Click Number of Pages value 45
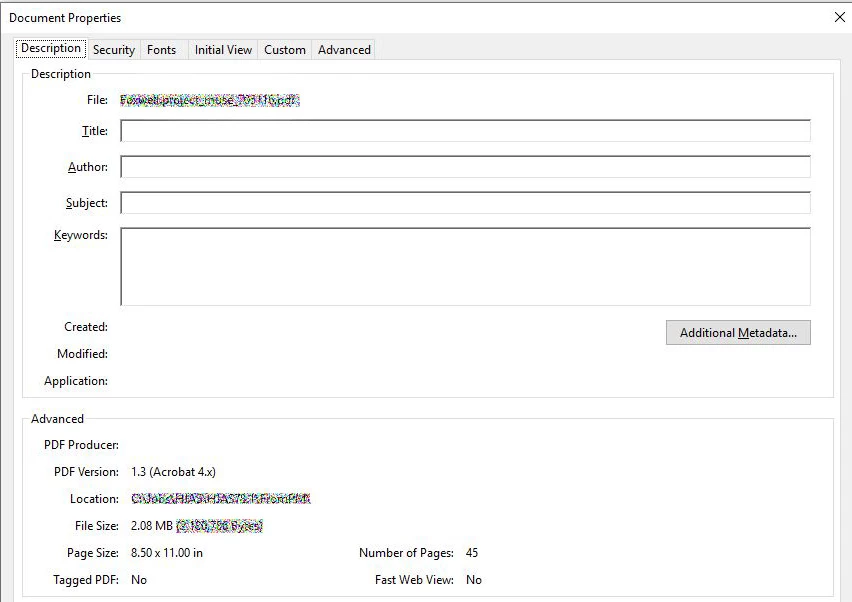The width and height of the screenshot is (852, 602). point(472,553)
